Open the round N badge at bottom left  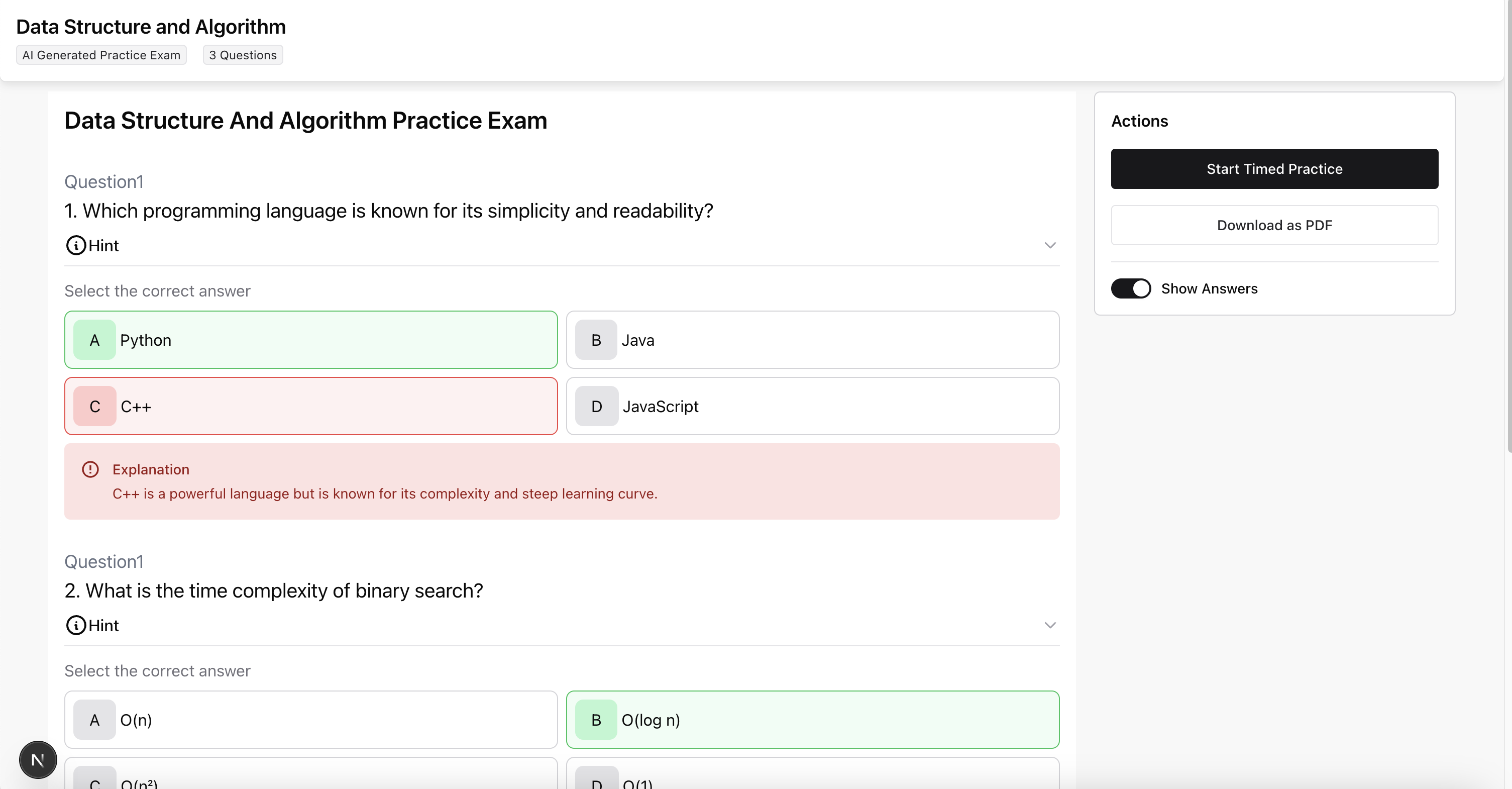point(38,760)
